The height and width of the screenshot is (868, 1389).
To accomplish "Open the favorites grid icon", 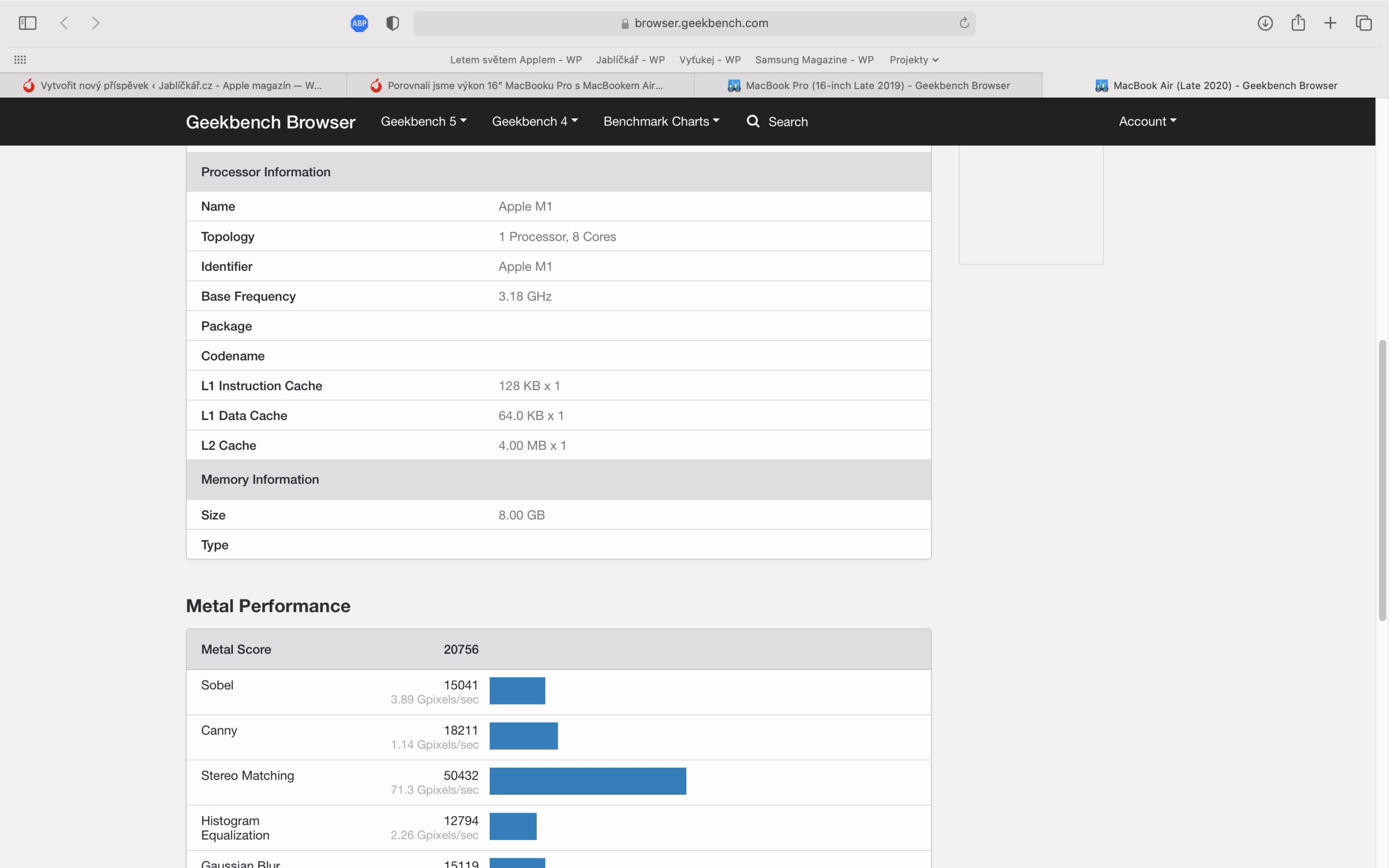I will tap(20, 60).
